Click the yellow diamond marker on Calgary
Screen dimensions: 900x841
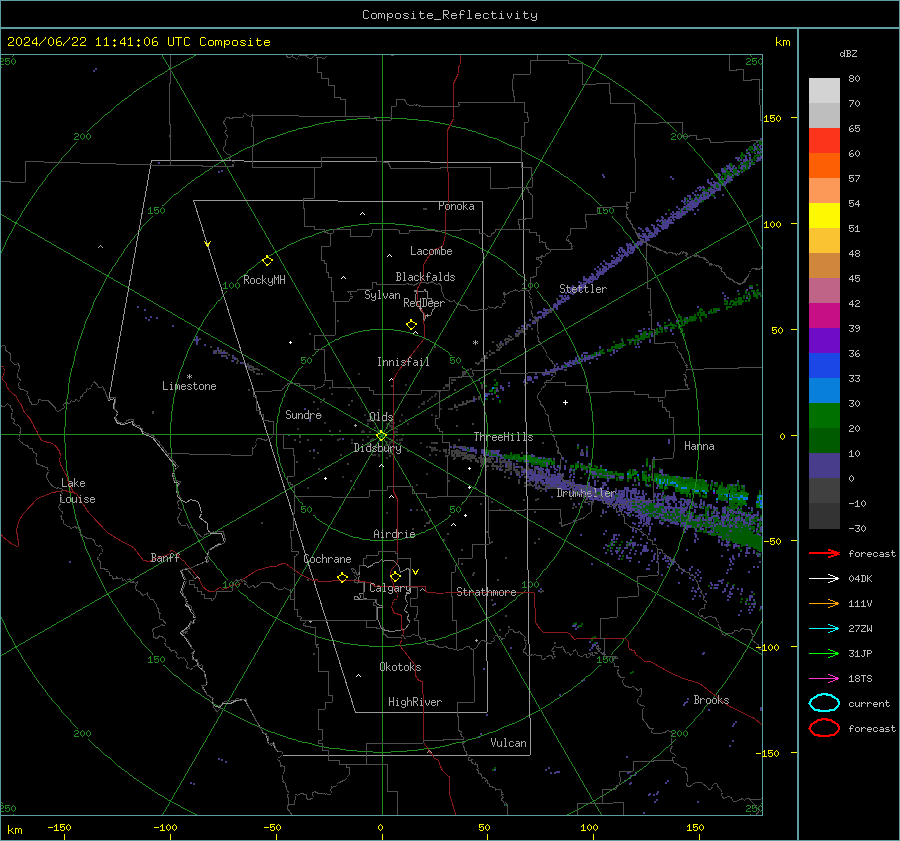pyautogui.click(x=395, y=576)
